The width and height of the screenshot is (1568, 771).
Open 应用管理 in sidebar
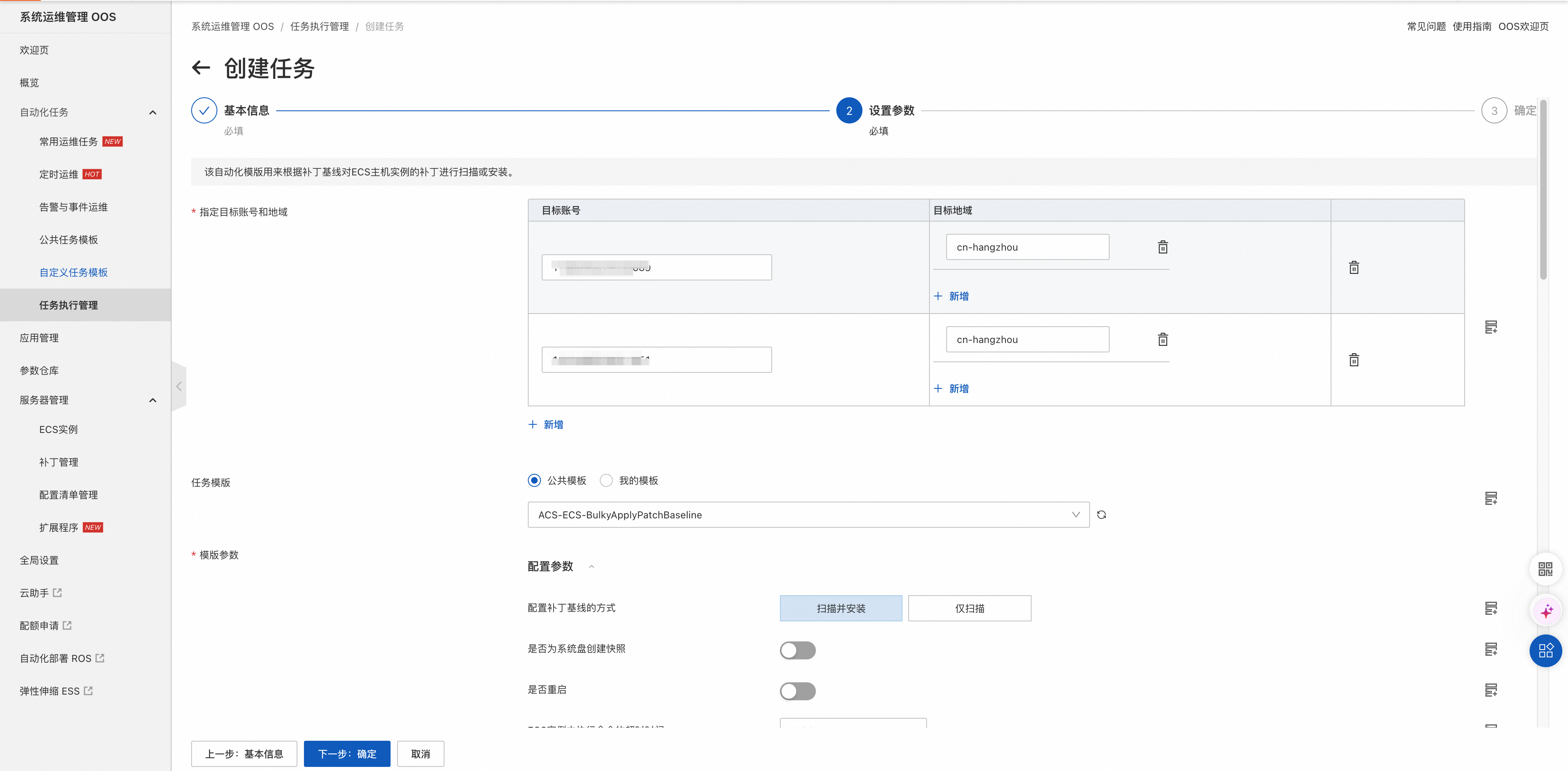pyautogui.click(x=39, y=338)
